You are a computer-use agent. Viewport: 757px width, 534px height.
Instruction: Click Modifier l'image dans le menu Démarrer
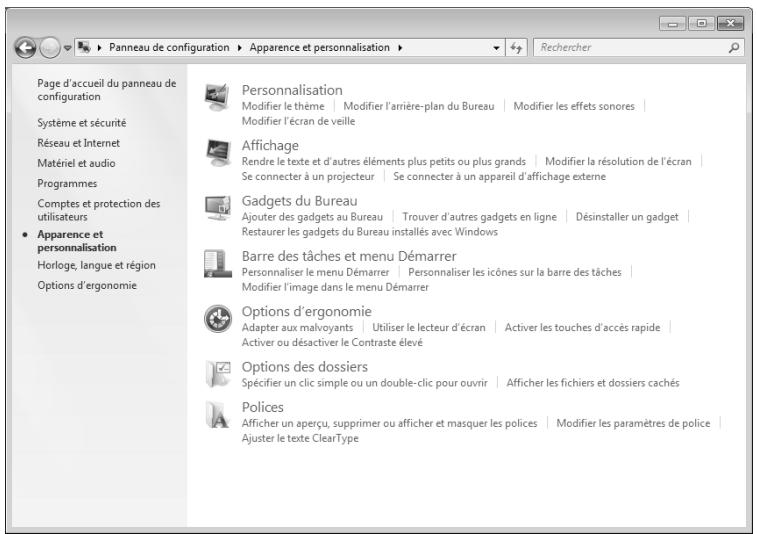pos(335,287)
